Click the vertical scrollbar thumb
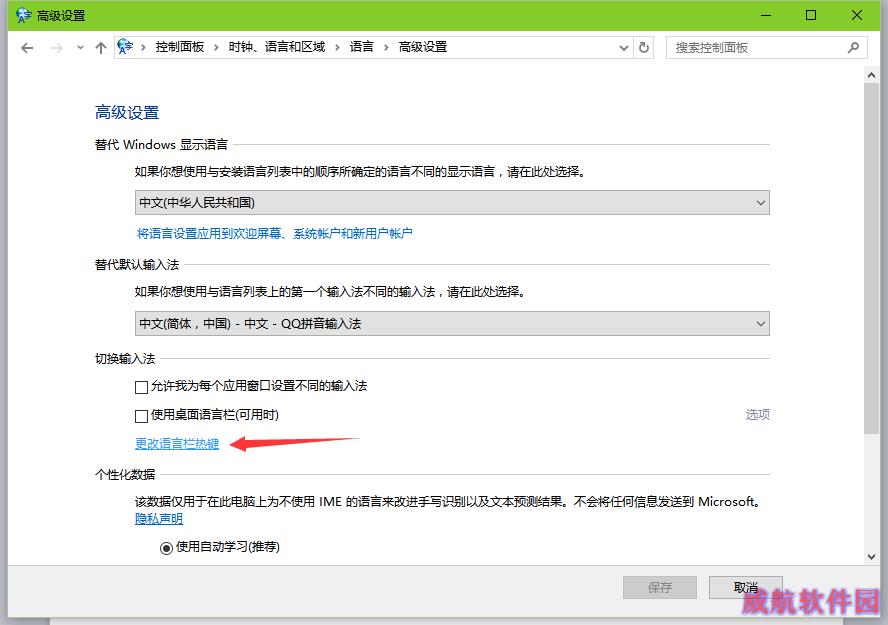Viewport: 888px width, 625px height. click(x=872, y=258)
